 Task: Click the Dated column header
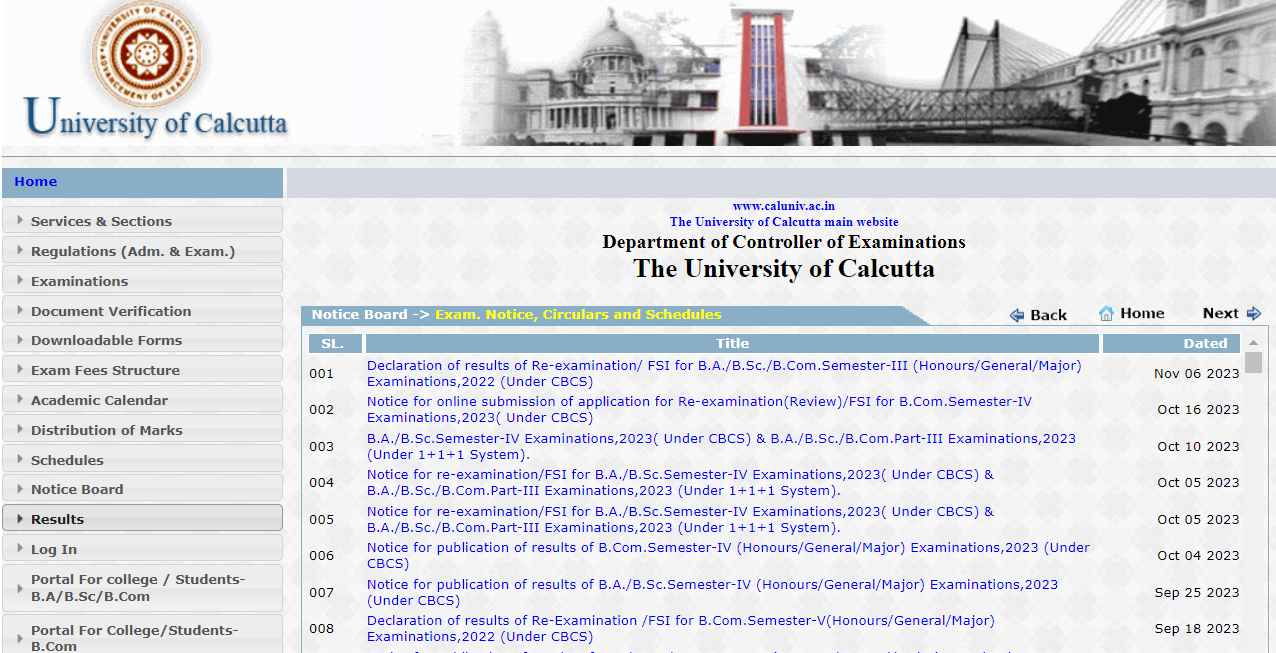pos(1172,343)
